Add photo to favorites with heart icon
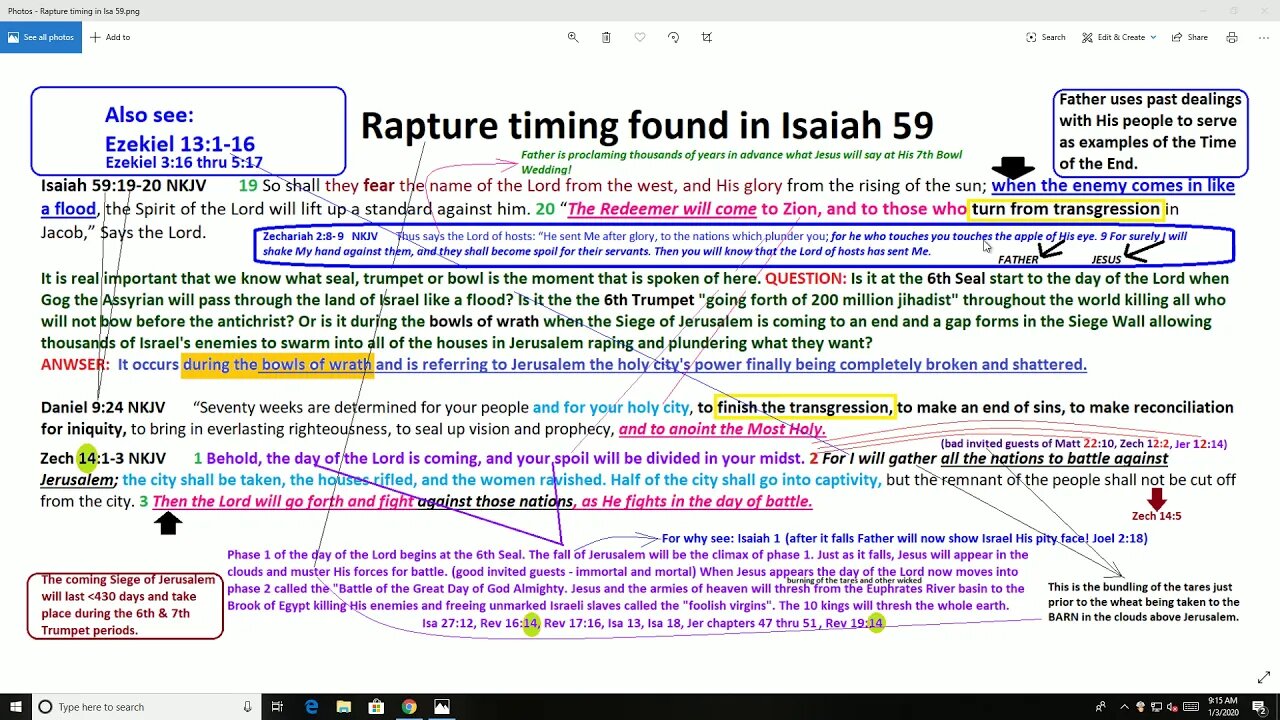This screenshot has width=1280, height=720. (640, 37)
